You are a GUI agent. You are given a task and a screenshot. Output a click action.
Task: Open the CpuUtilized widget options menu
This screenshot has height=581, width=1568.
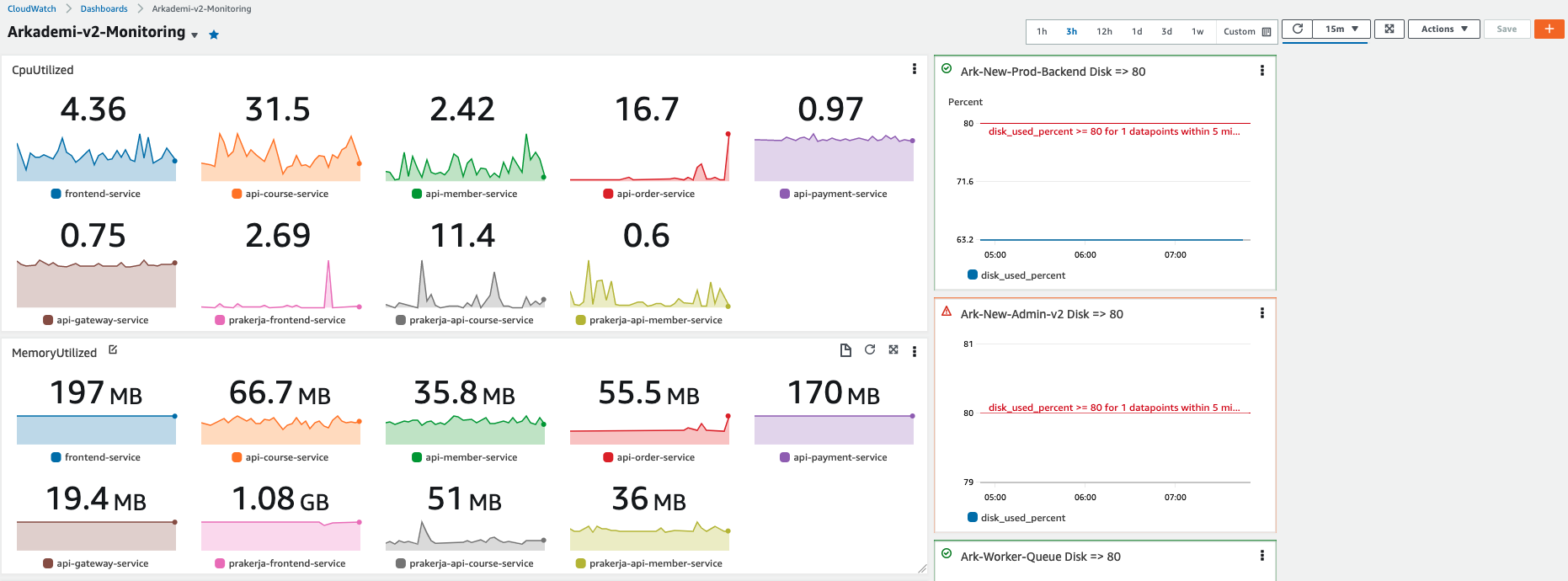(x=915, y=69)
